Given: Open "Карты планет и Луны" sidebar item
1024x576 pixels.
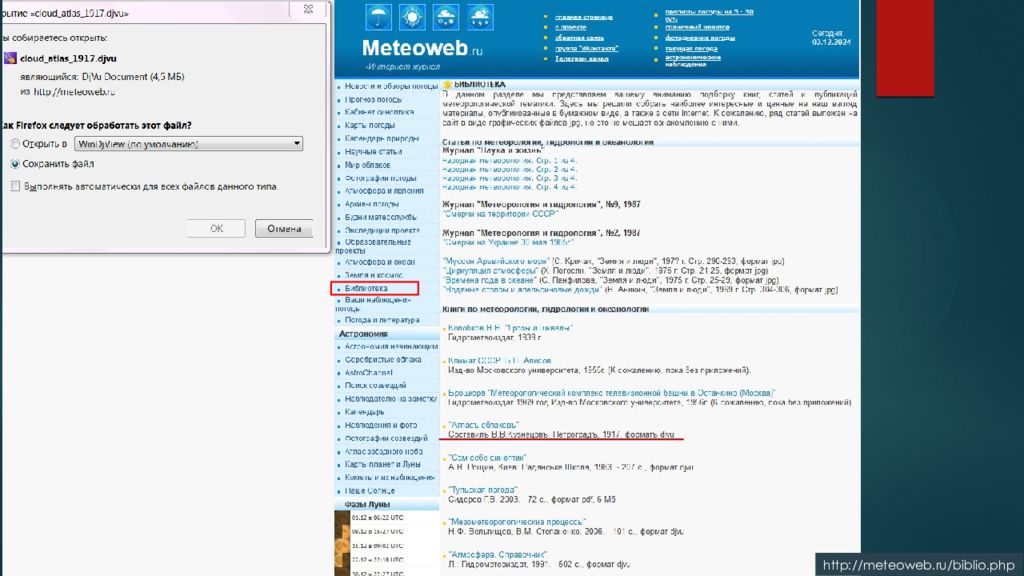Looking at the screenshot, I should pos(383,464).
